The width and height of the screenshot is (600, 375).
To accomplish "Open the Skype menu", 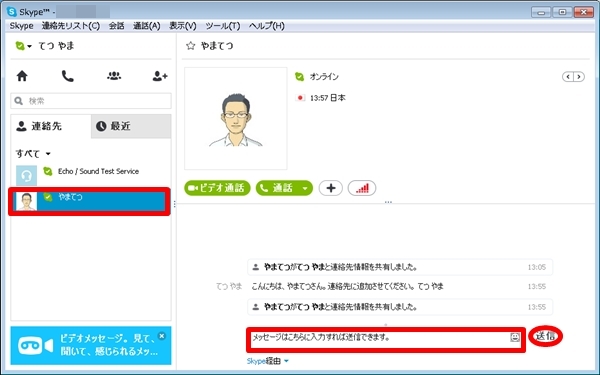I will [21, 26].
